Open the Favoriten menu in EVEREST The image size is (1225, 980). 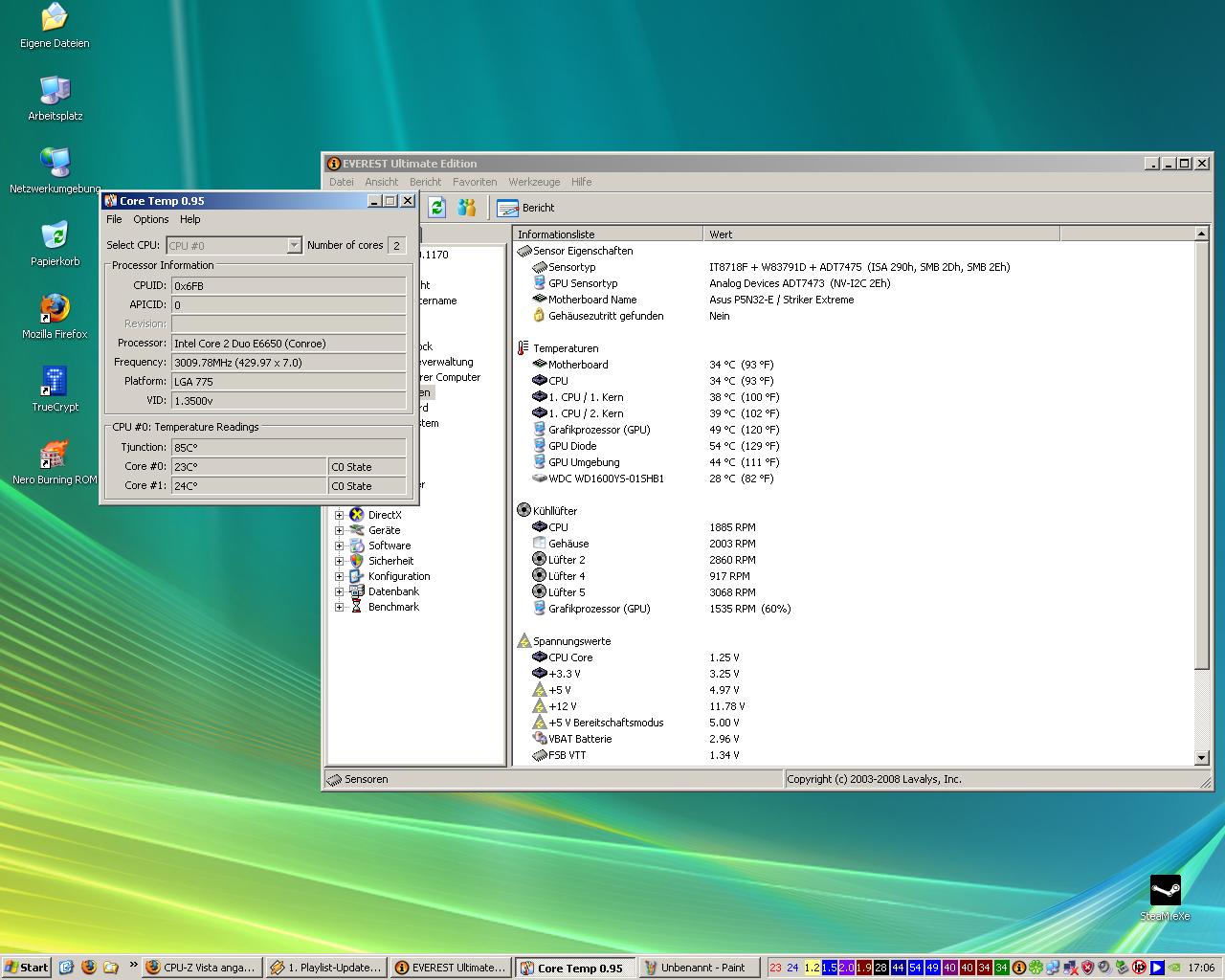pyautogui.click(x=475, y=182)
